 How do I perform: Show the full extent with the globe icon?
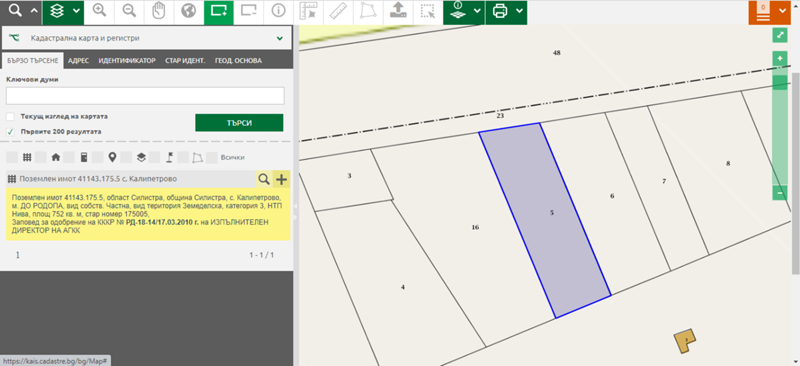(x=189, y=11)
